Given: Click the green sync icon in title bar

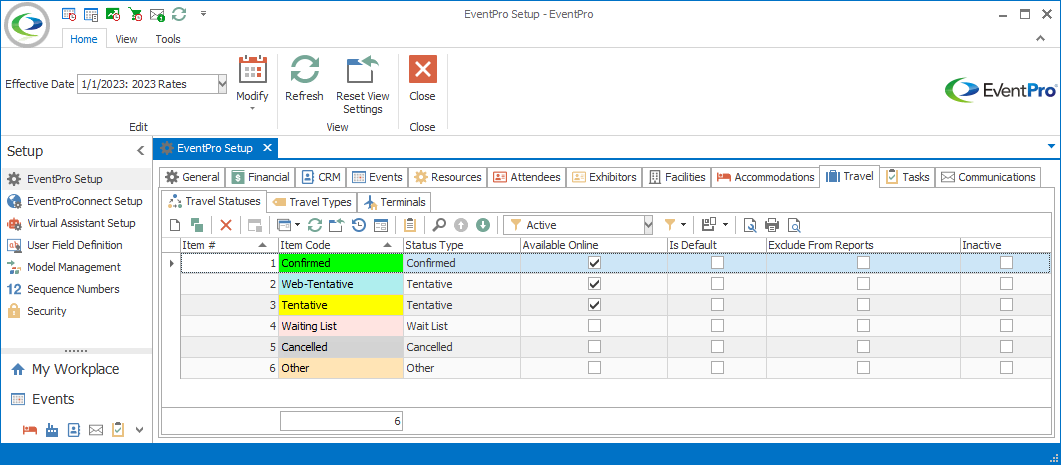Looking at the screenshot, I should pyautogui.click(x=179, y=14).
